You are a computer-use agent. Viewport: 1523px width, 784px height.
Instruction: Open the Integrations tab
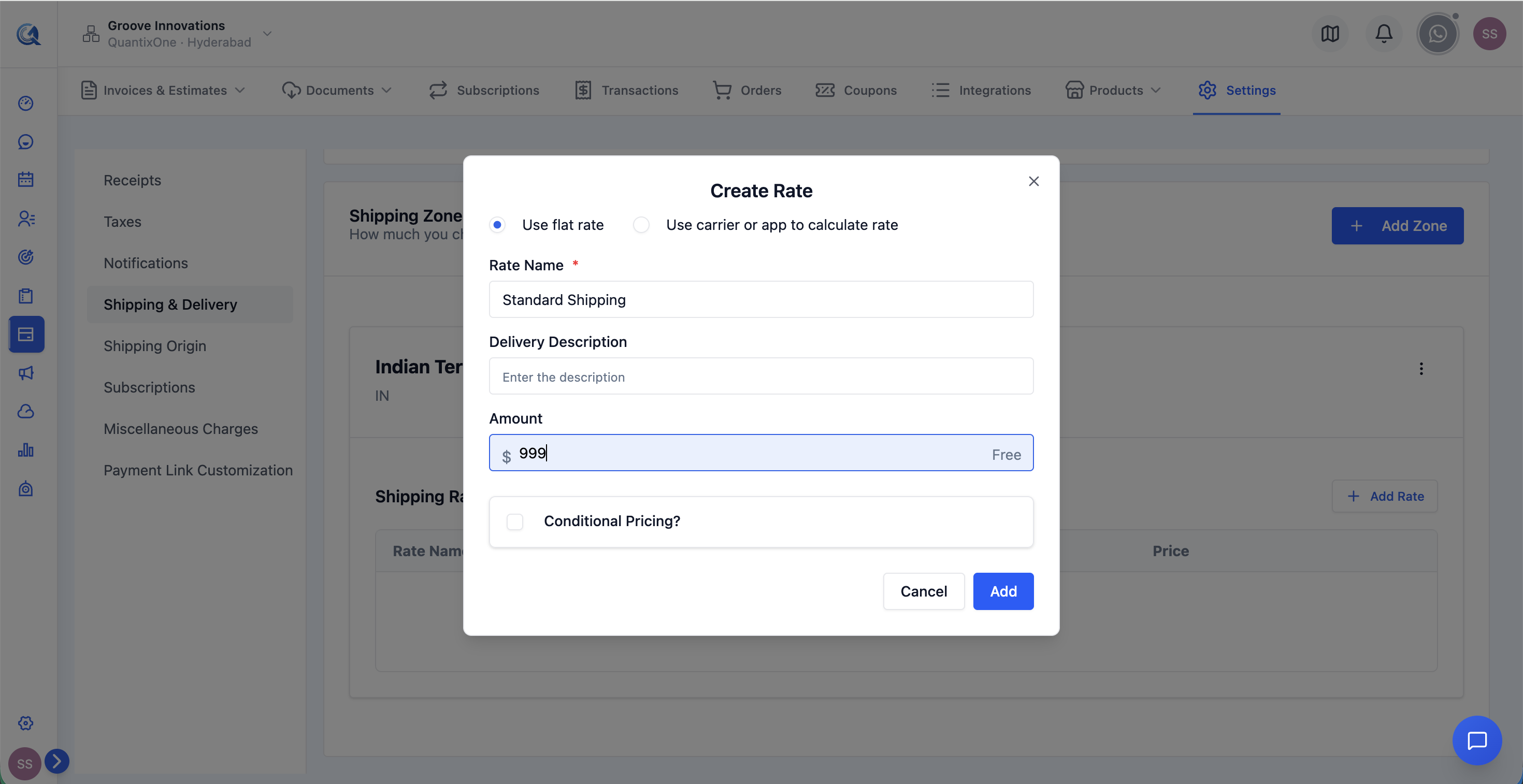click(x=982, y=91)
